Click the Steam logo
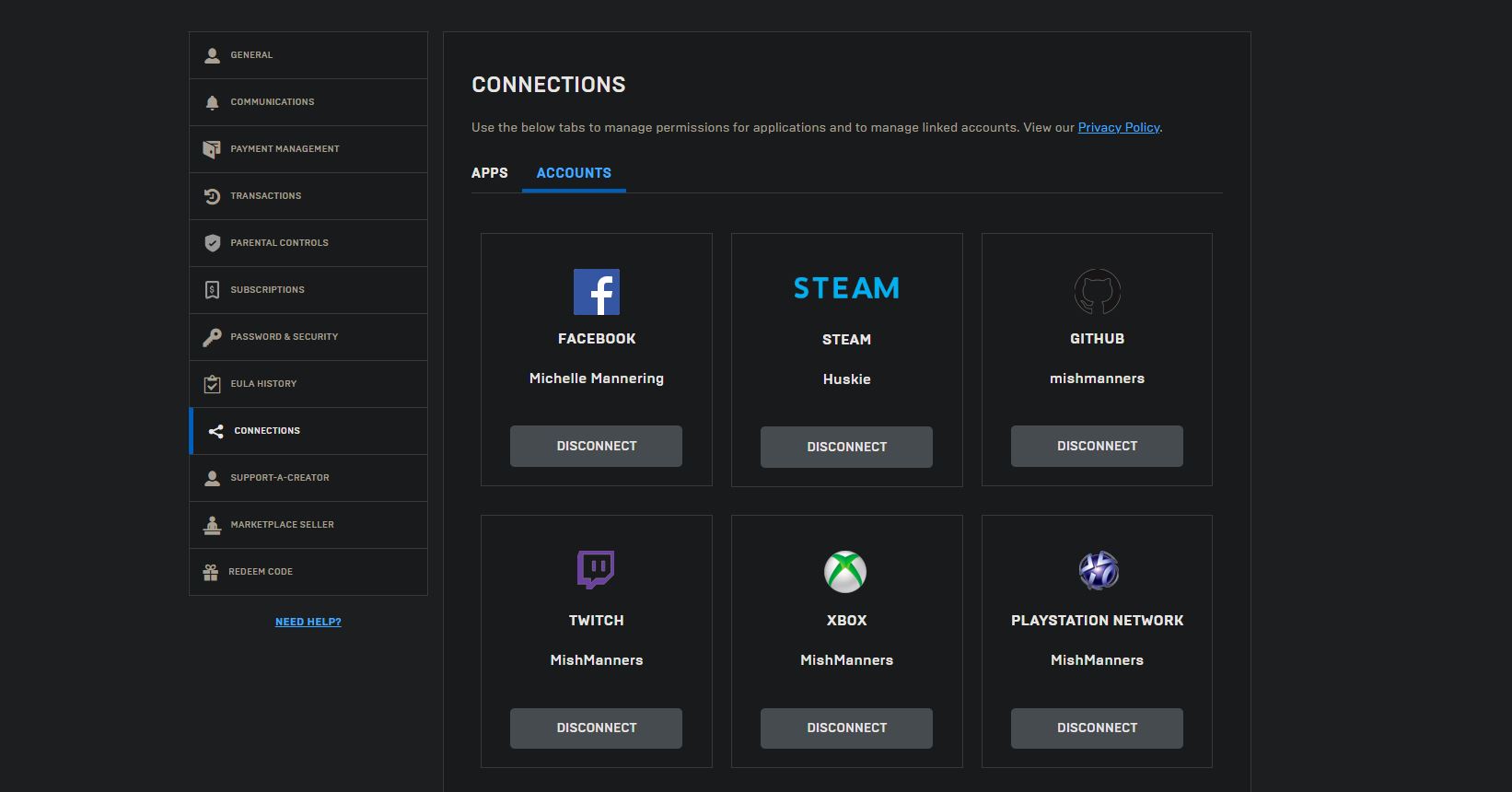 tap(847, 288)
